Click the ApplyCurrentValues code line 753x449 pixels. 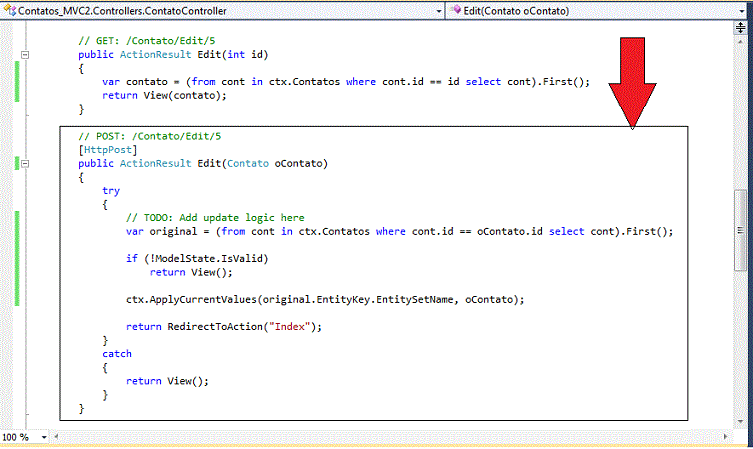point(325,300)
